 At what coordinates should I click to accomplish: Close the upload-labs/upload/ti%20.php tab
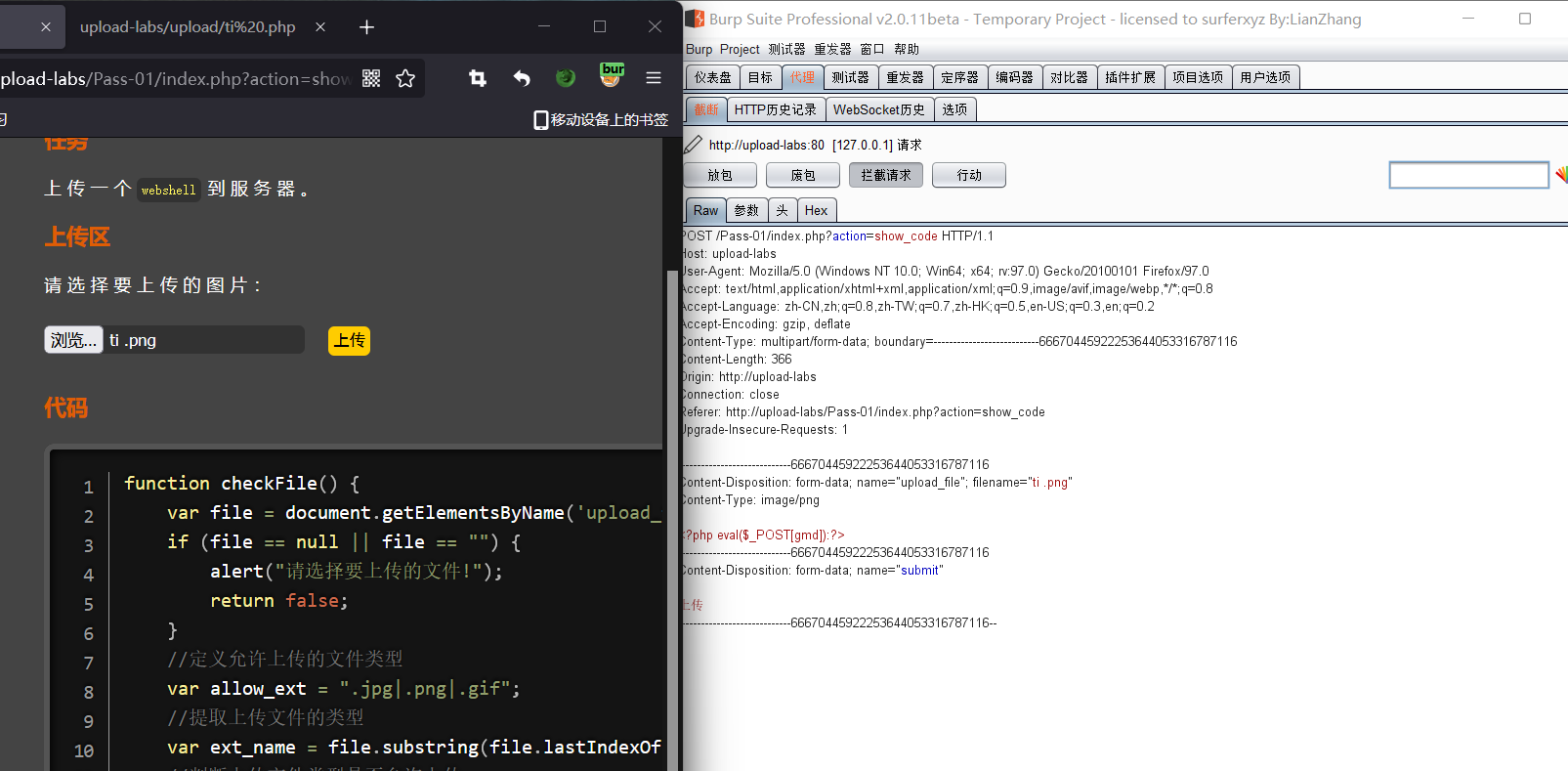pyautogui.click(x=320, y=27)
